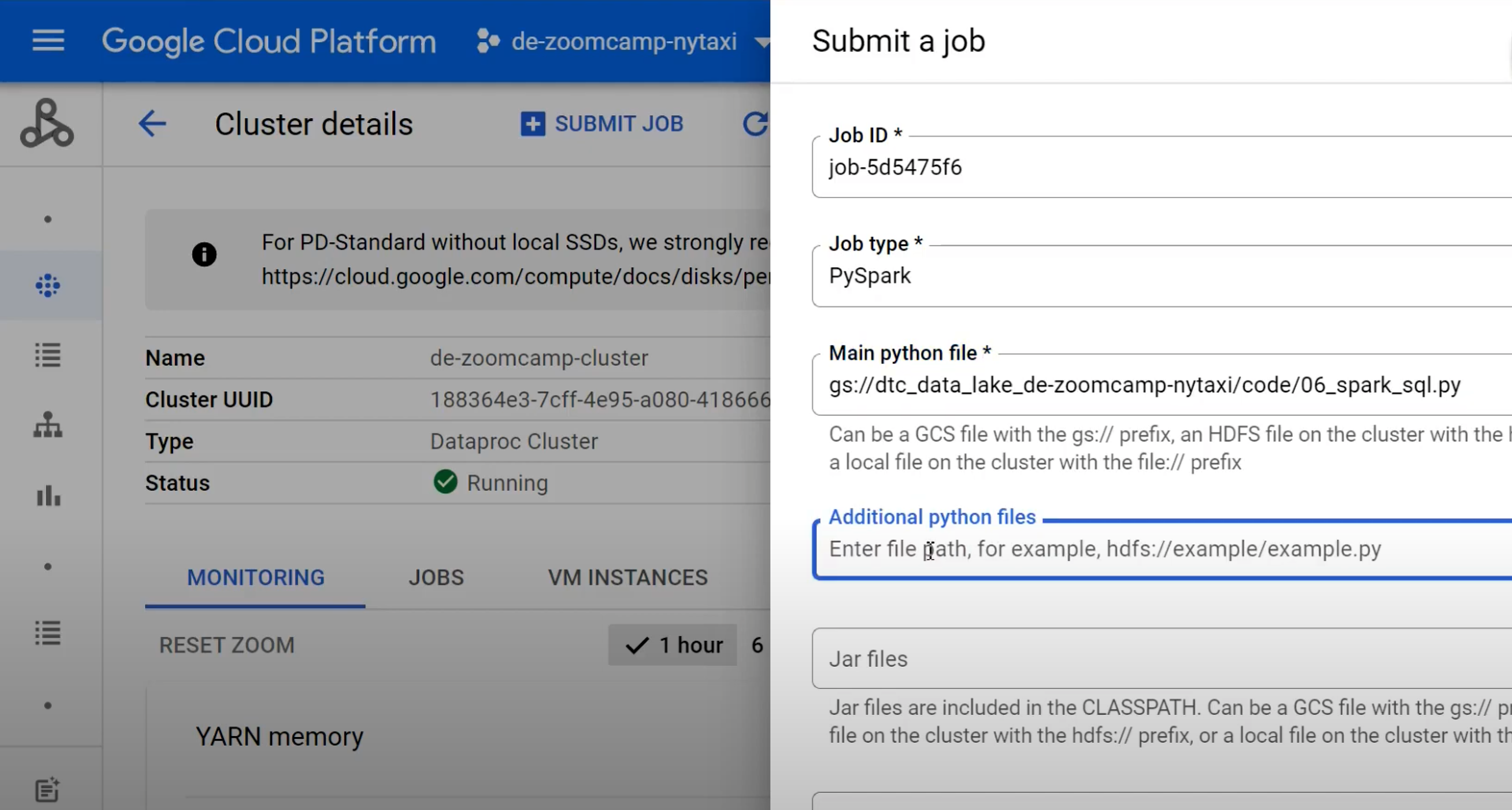
Task: Select the 1 hour time range
Action: 673,645
